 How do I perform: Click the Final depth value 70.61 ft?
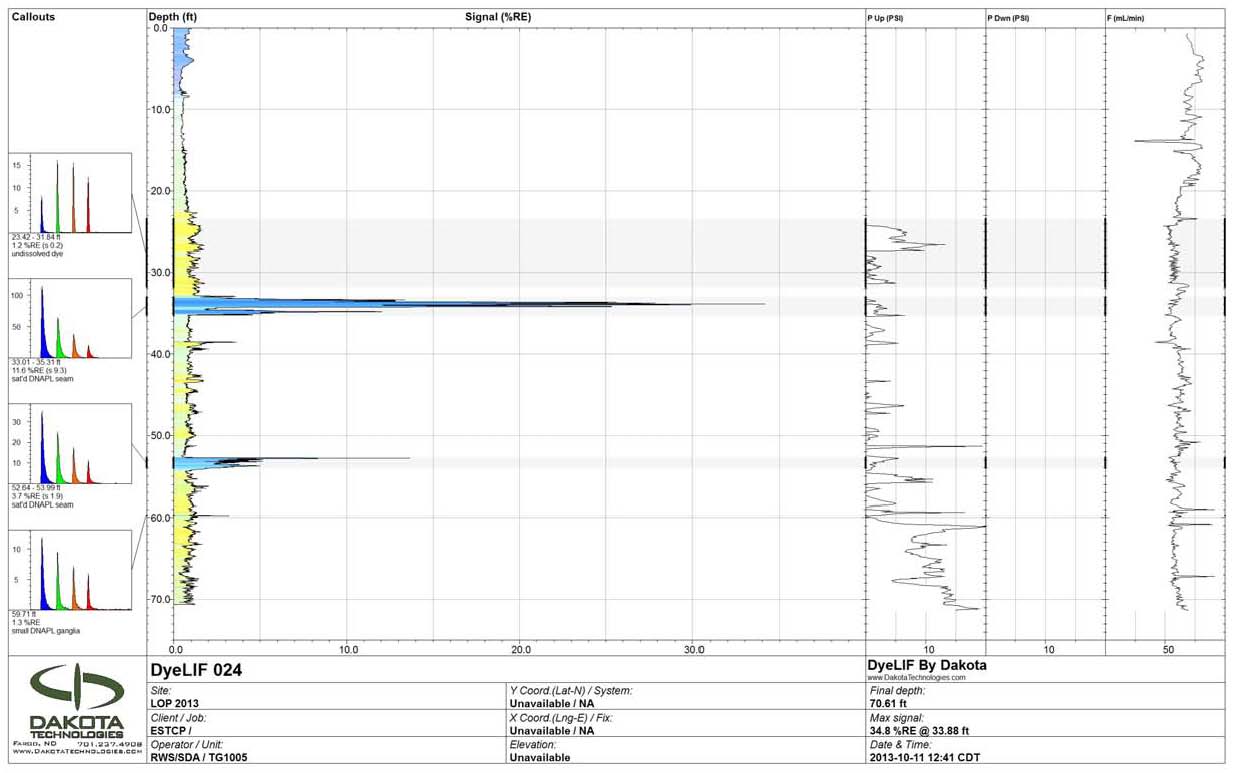(887, 704)
